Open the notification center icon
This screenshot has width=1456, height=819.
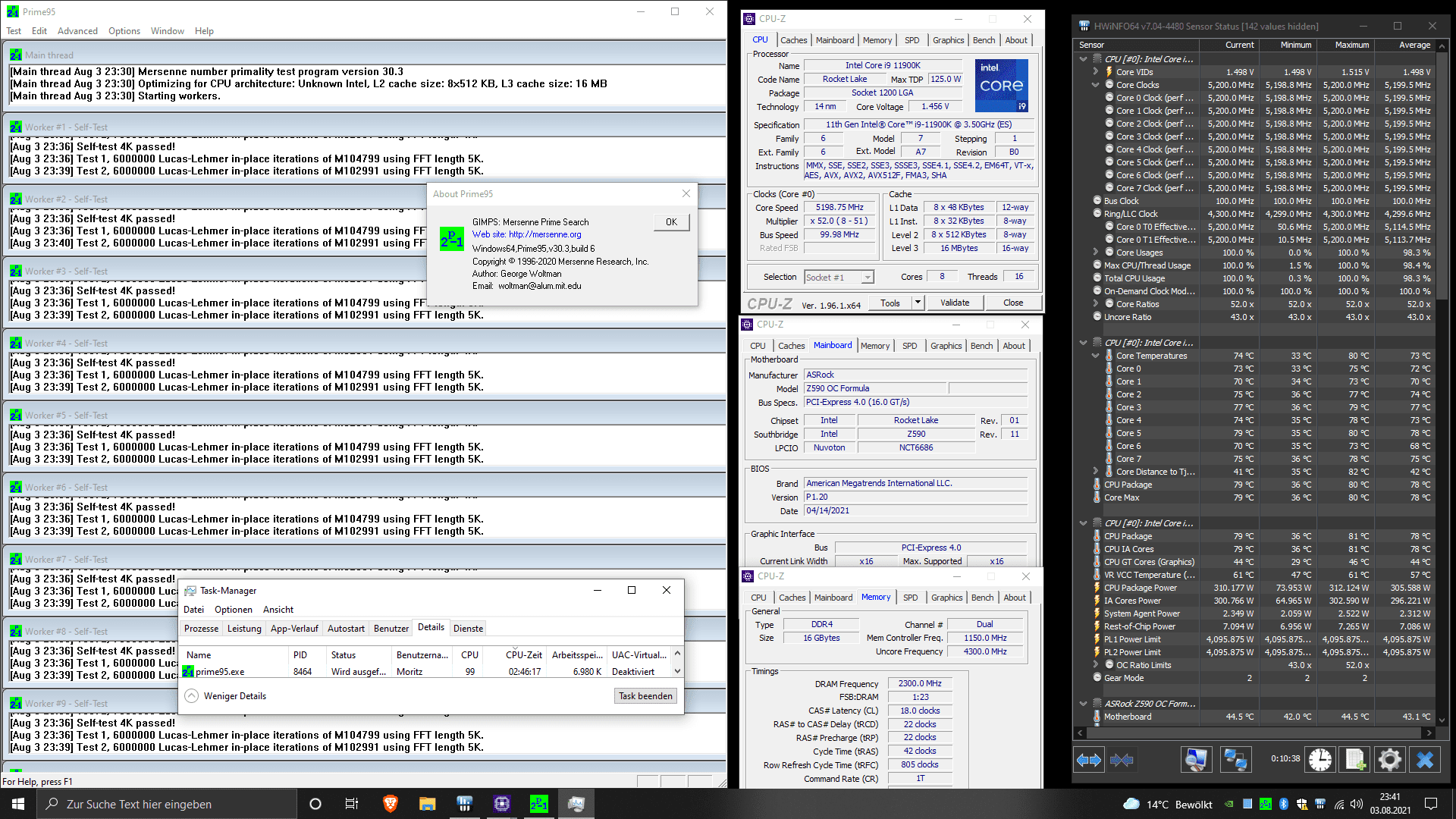[1431, 804]
